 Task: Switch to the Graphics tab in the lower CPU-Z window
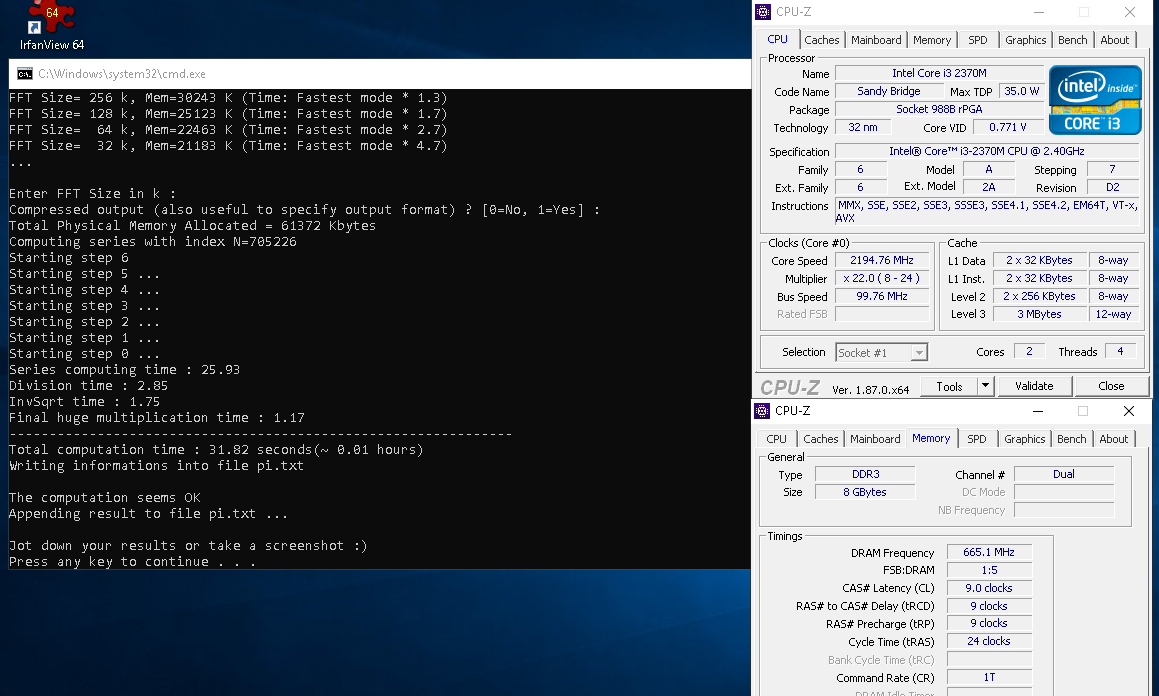(x=1024, y=439)
